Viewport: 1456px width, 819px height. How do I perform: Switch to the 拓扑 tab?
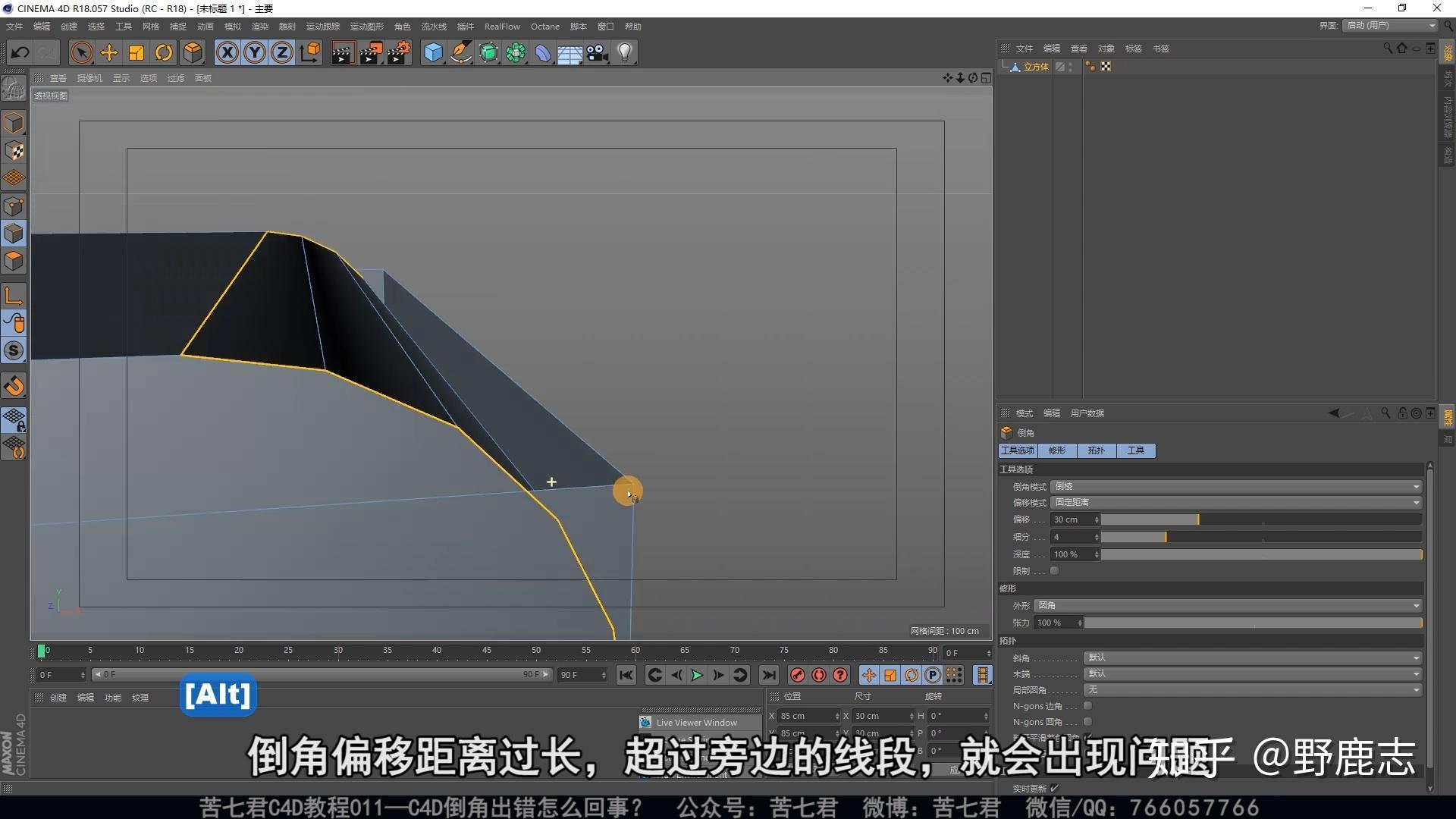(x=1096, y=450)
